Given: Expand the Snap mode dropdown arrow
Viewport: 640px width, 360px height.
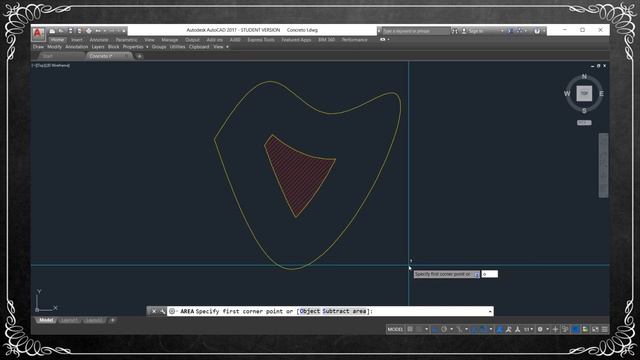Looking at the screenshot, I should click(427, 329).
